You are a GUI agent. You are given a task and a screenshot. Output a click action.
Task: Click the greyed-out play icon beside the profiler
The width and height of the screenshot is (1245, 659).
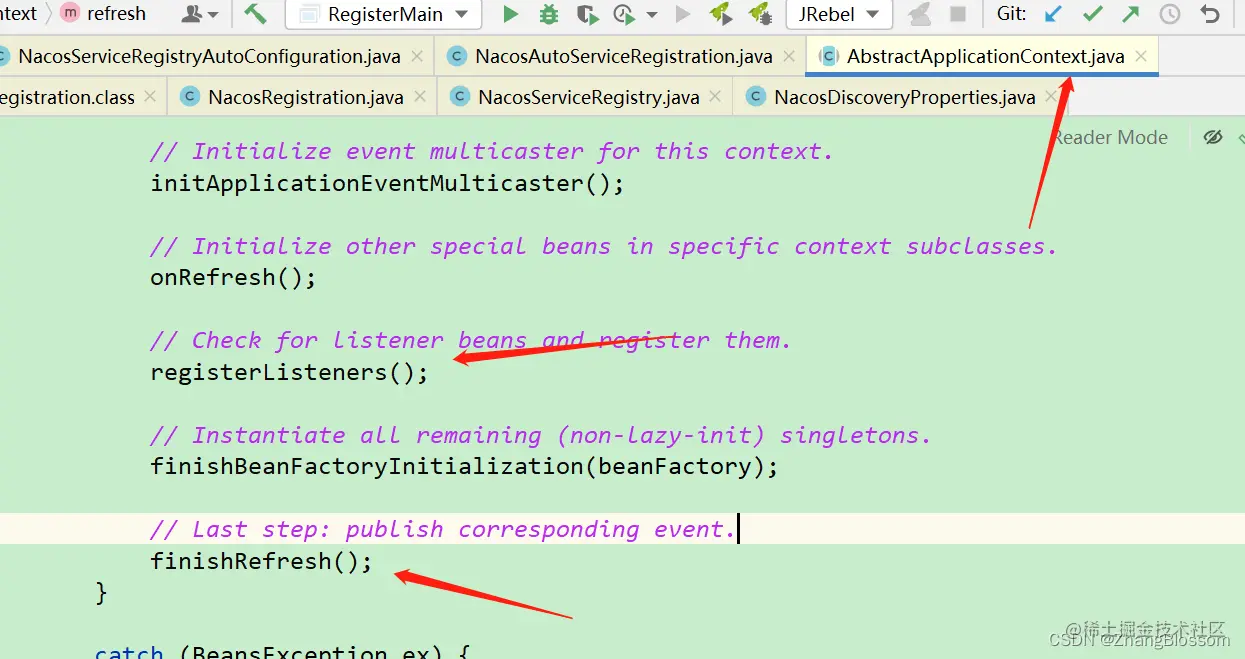pyautogui.click(x=683, y=14)
